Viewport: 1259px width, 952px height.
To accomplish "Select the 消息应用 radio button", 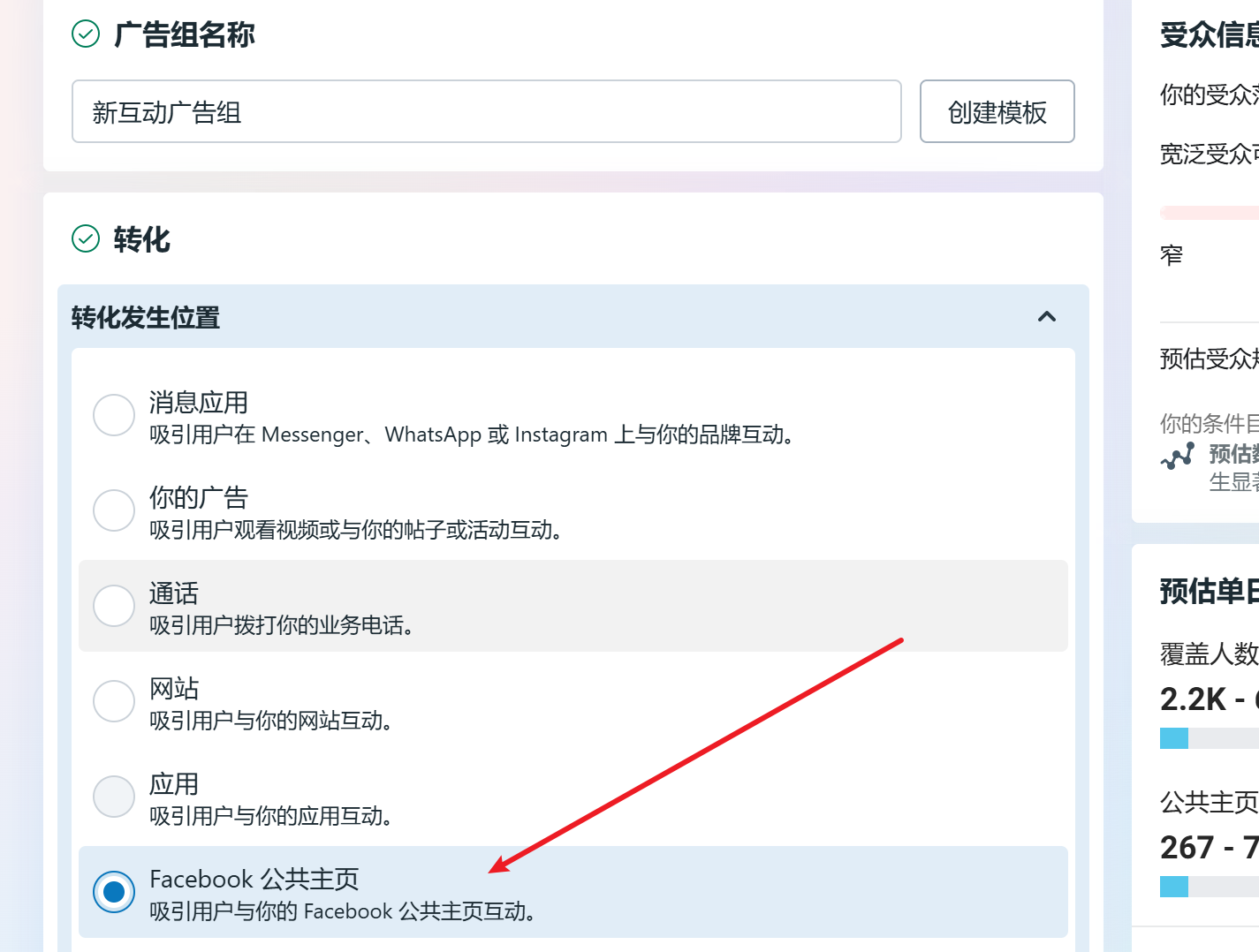I will 114,415.
